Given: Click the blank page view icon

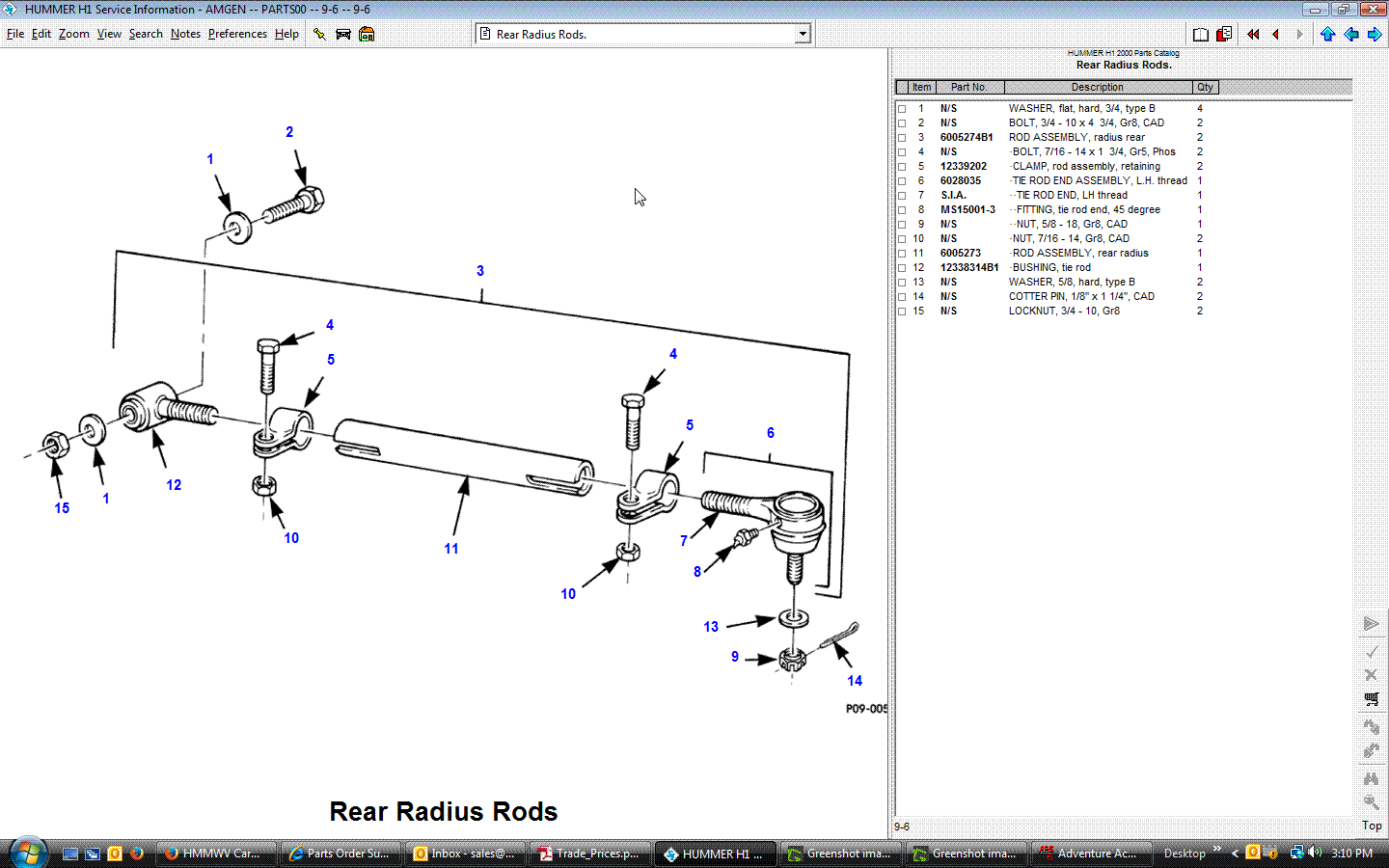Looking at the screenshot, I should (1201, 34).
